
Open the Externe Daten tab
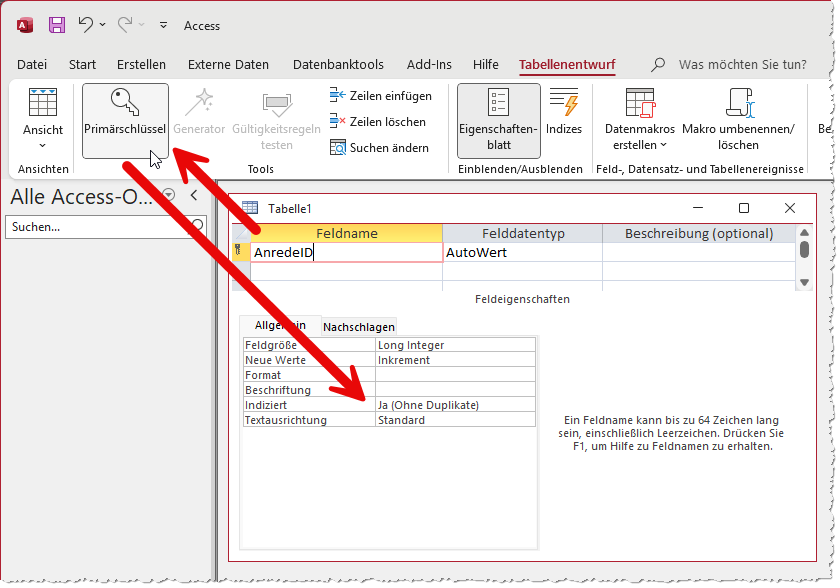point(228,65)
